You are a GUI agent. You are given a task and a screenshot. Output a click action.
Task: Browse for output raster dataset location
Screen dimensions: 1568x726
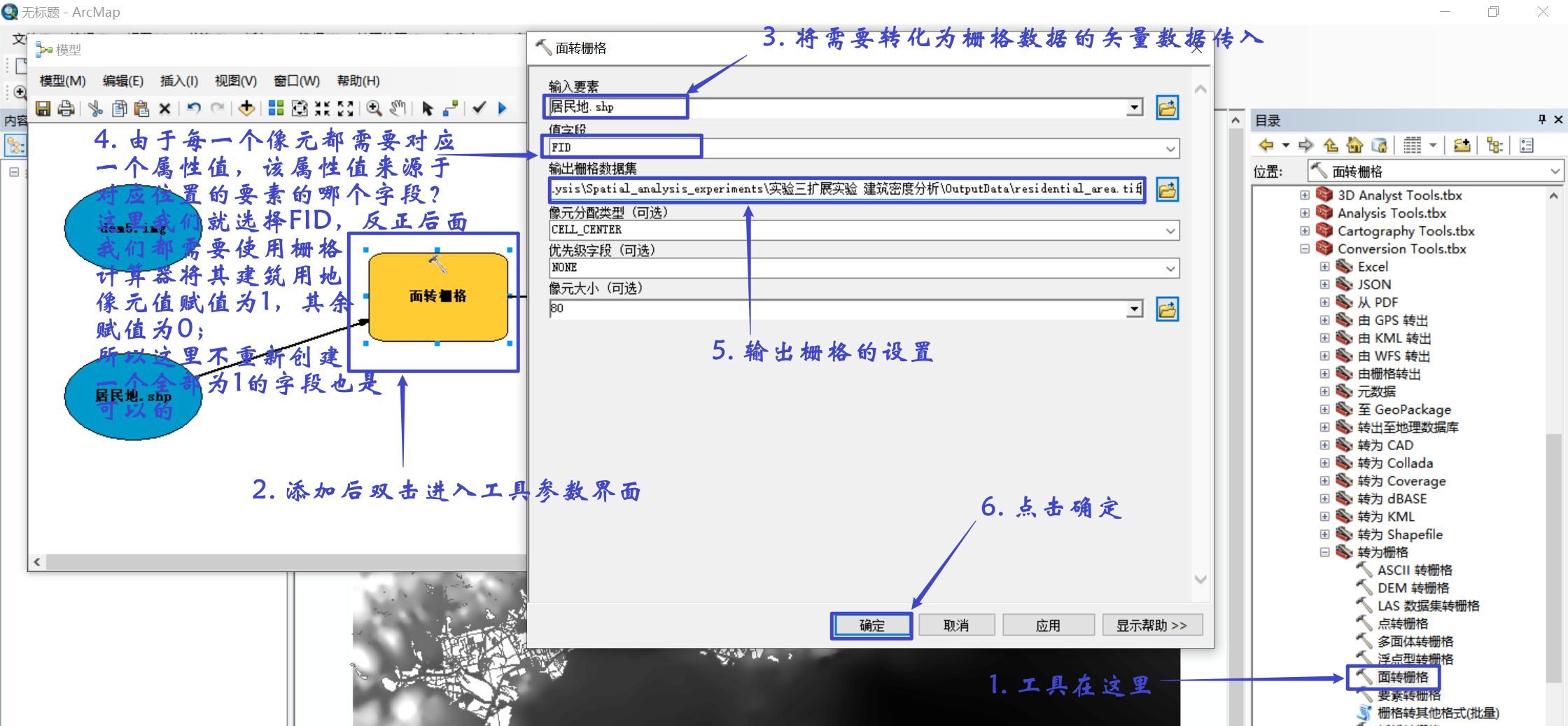pos(1167,190)
